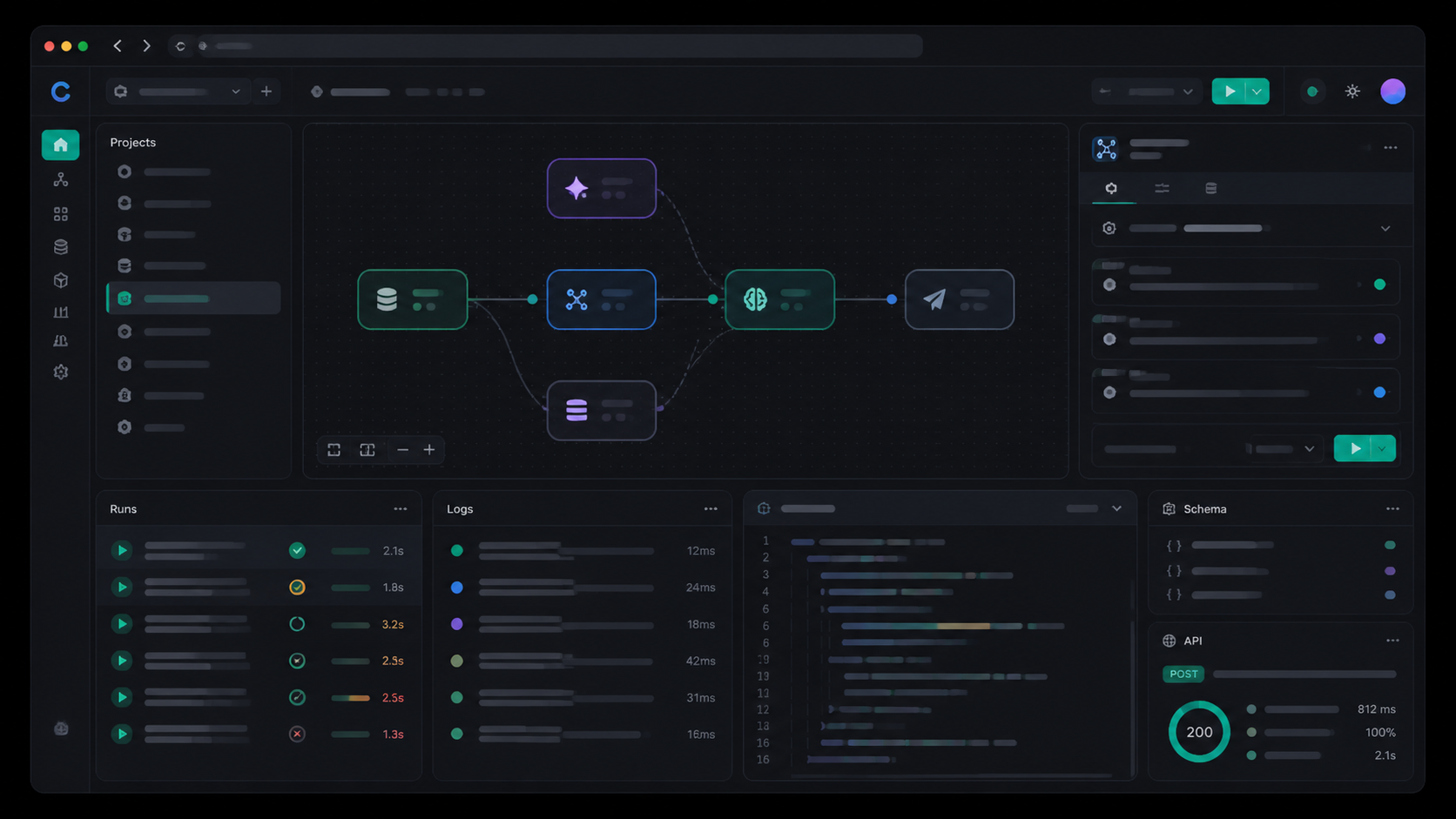Open the Run button dropdown arrow in the top bar
Screen dimensions: 1456x819
point(1257,91)
